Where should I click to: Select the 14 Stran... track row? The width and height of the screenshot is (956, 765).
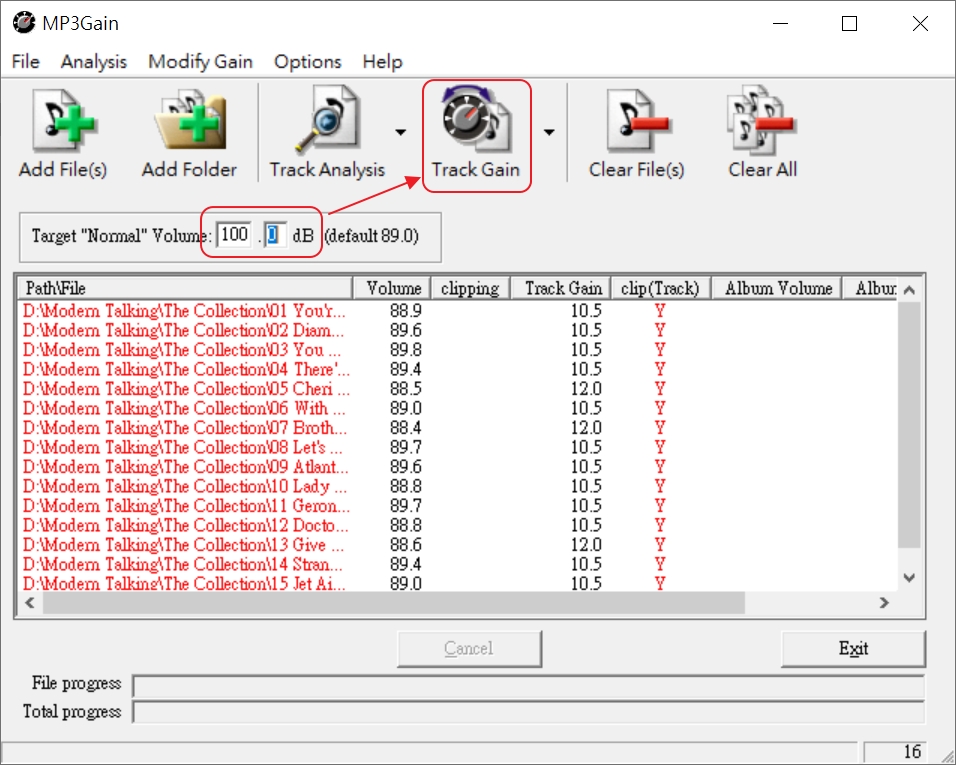[x=457, y=564]
